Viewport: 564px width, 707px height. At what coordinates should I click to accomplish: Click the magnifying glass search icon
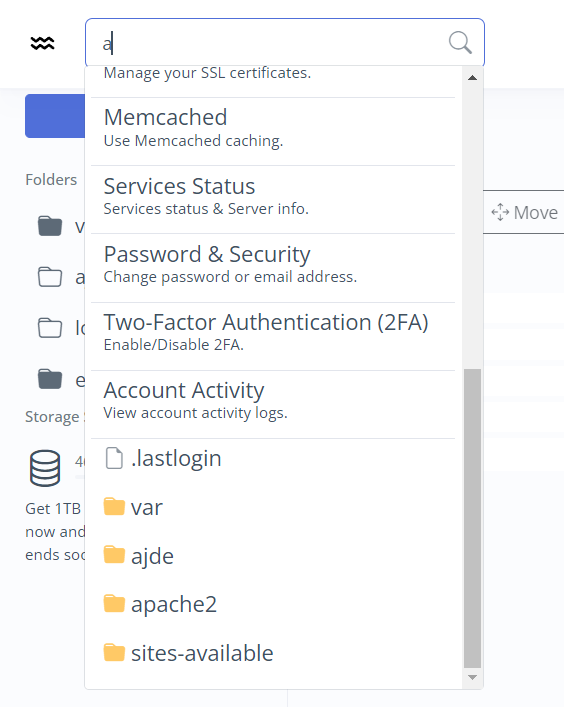[460, 43]
